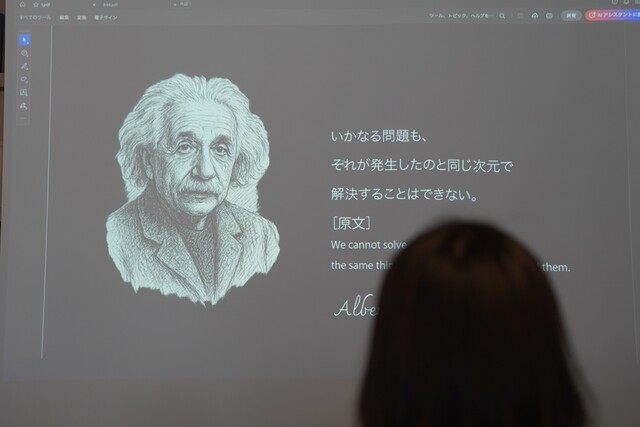
Task: Open the すべてのツール menu
Action: pos(36,18)
